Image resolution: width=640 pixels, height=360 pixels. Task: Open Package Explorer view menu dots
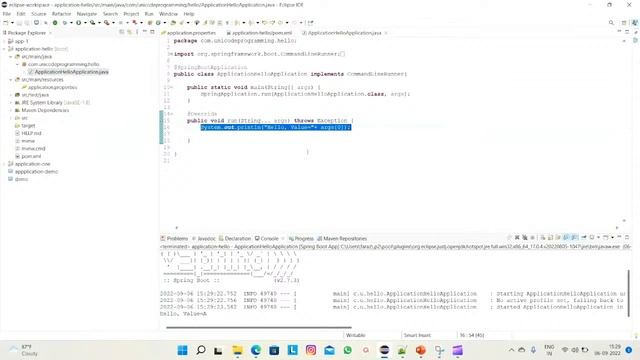tap(137, 32)
